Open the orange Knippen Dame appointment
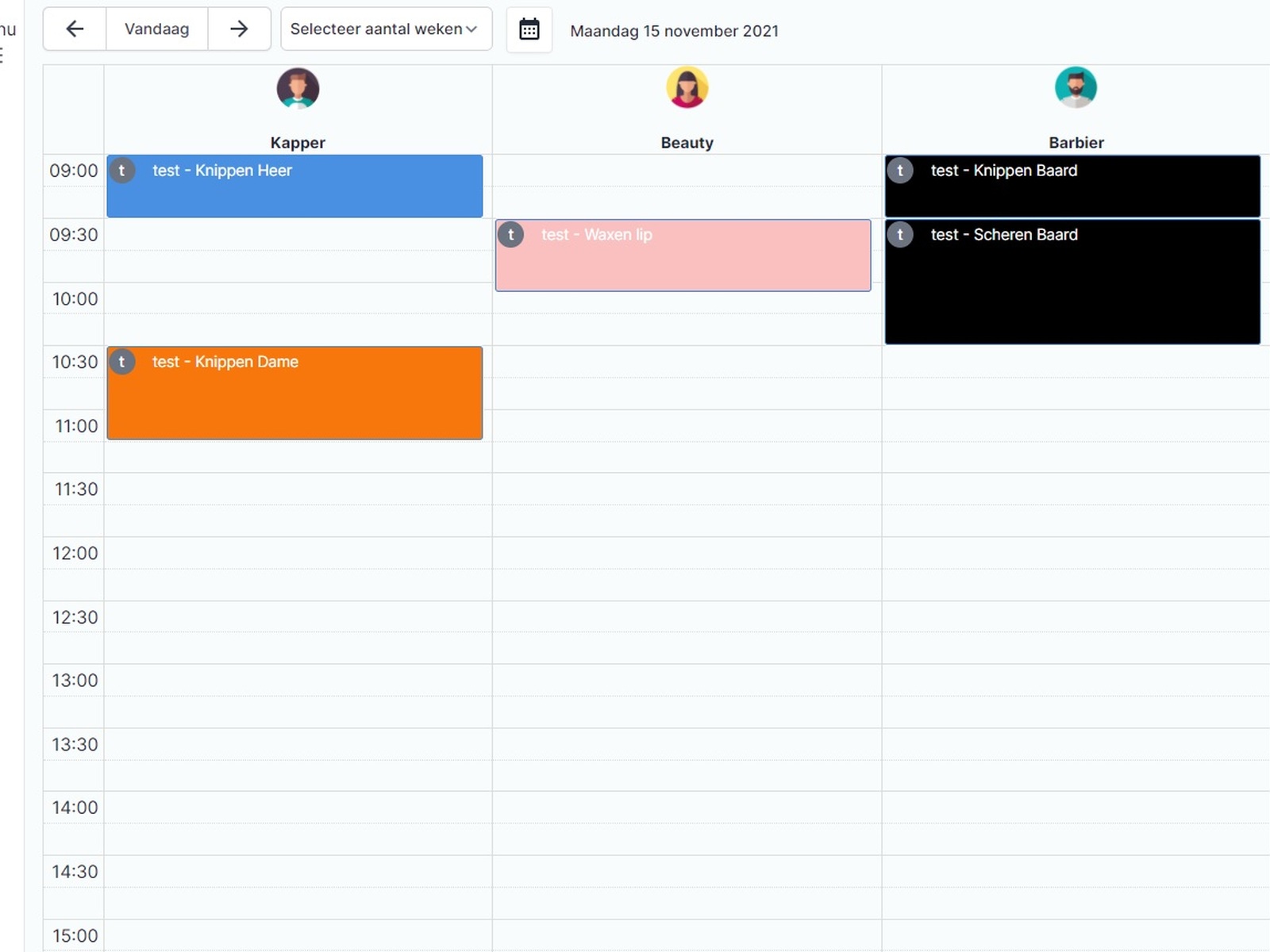The width and height of the screenshot is (1270, 952). tap(294, 393)
